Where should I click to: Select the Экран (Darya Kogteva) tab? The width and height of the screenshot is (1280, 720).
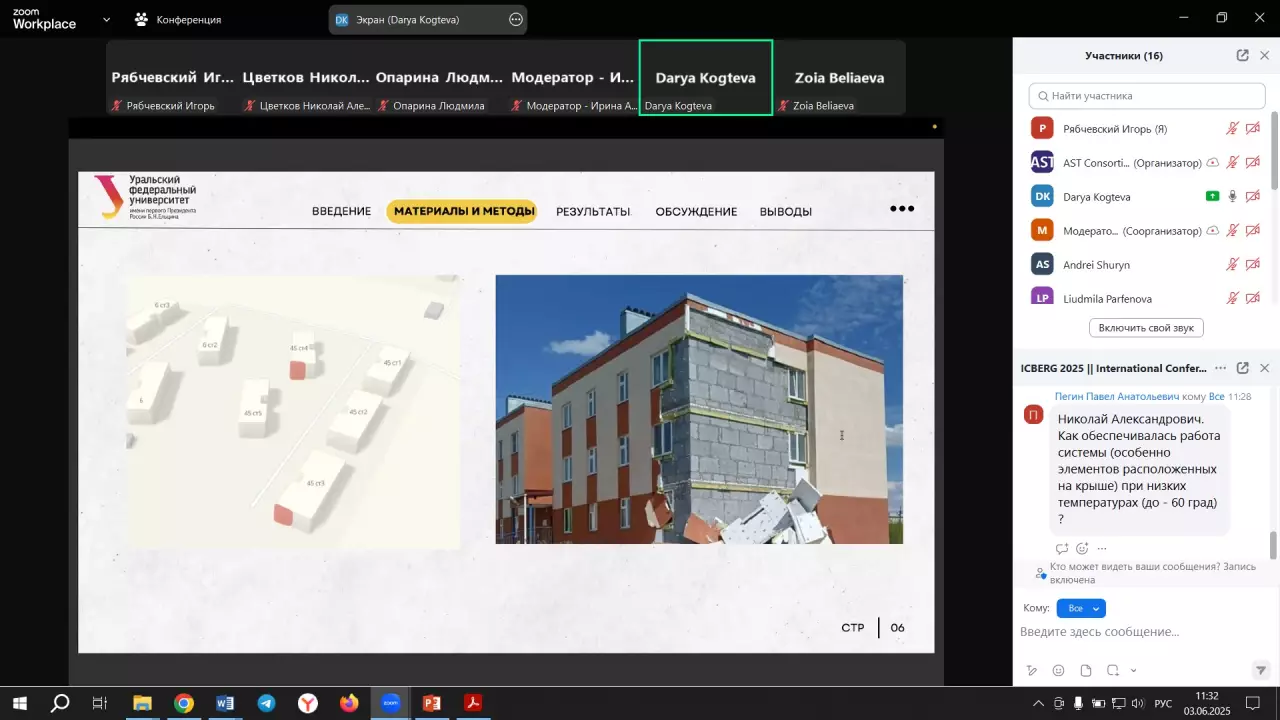pyautogui.click(x=410, y=19)
